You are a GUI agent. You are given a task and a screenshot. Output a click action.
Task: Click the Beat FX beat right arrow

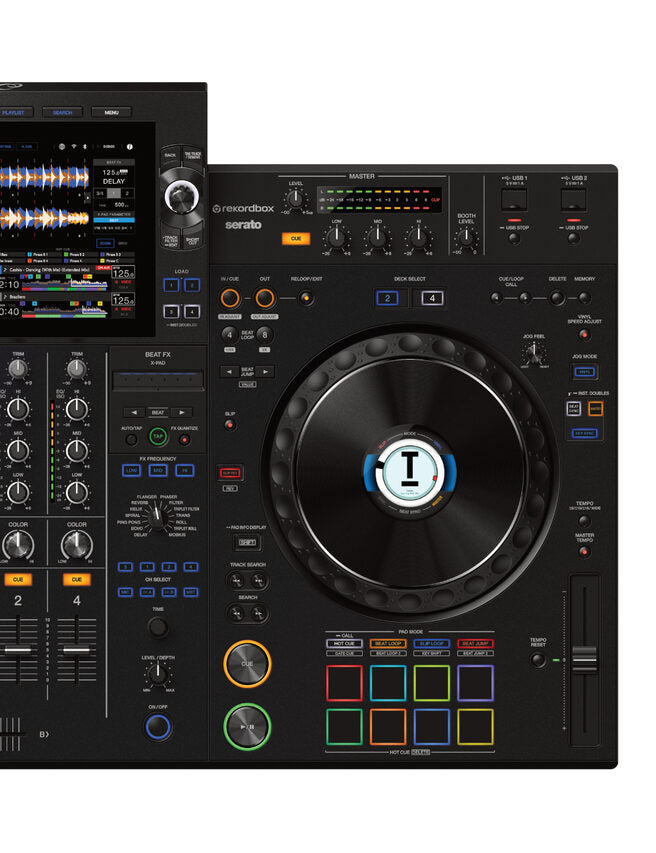tap(182, 412)
